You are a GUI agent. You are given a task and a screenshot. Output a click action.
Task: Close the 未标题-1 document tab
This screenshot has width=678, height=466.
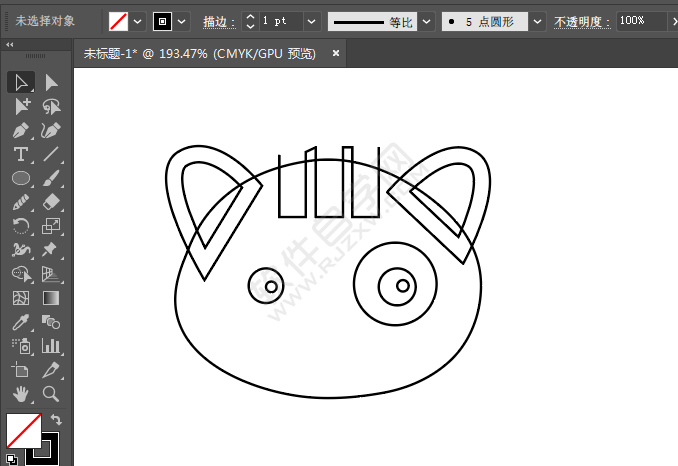(x=336, y=54)
